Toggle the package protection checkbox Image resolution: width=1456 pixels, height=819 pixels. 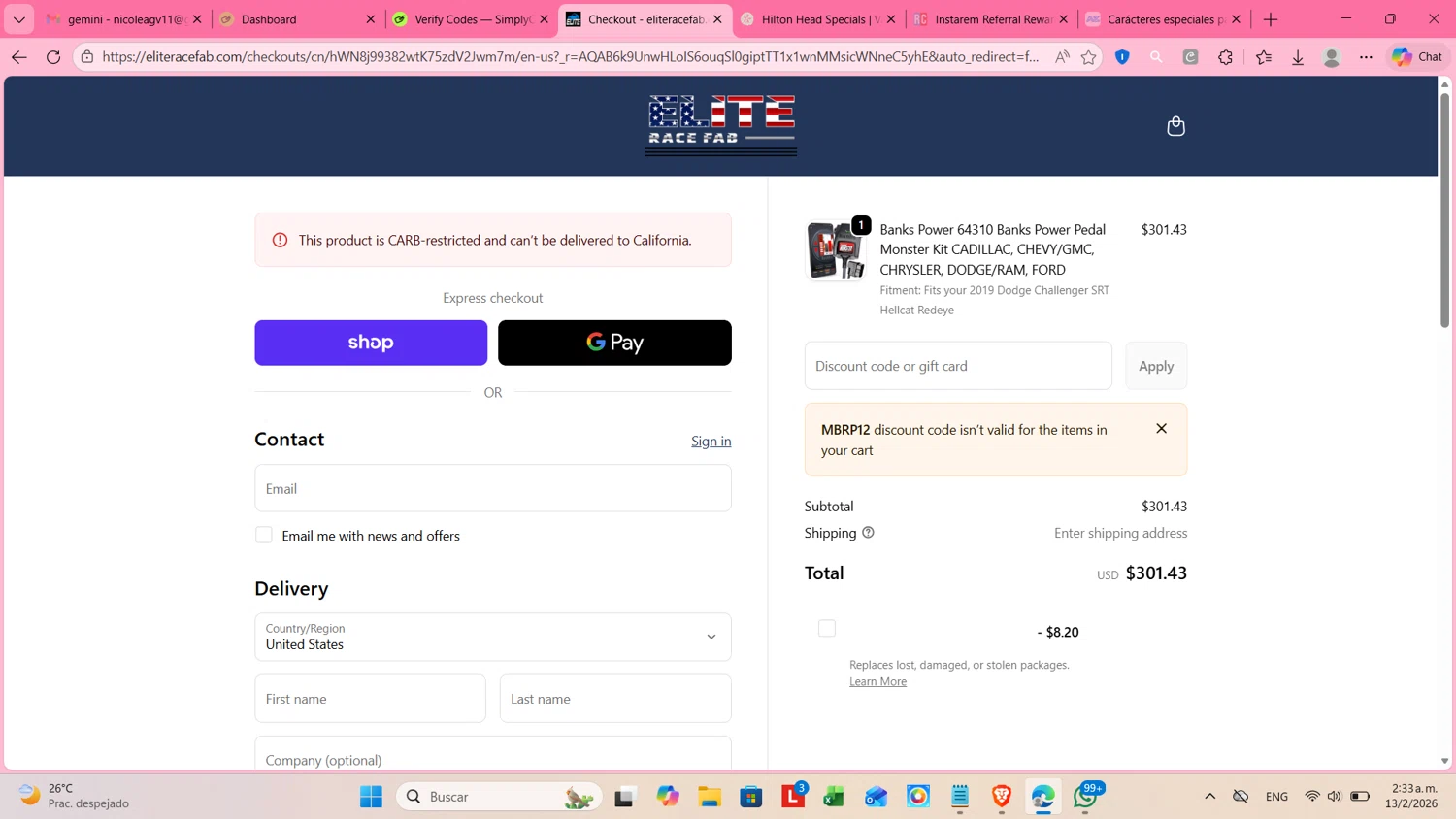(x=827, y=628)
